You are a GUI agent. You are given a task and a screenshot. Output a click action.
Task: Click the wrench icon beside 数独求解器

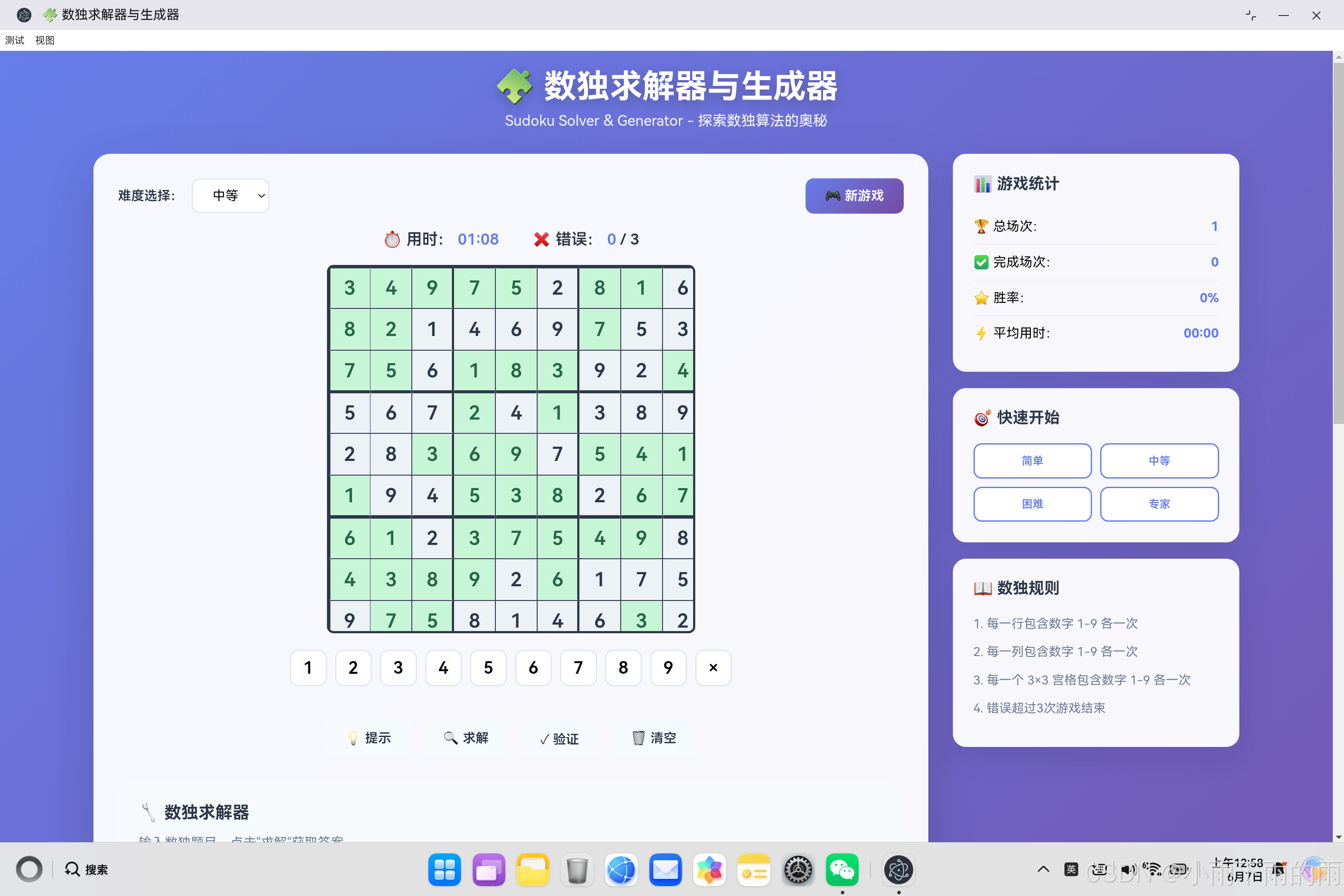point(148,812)
